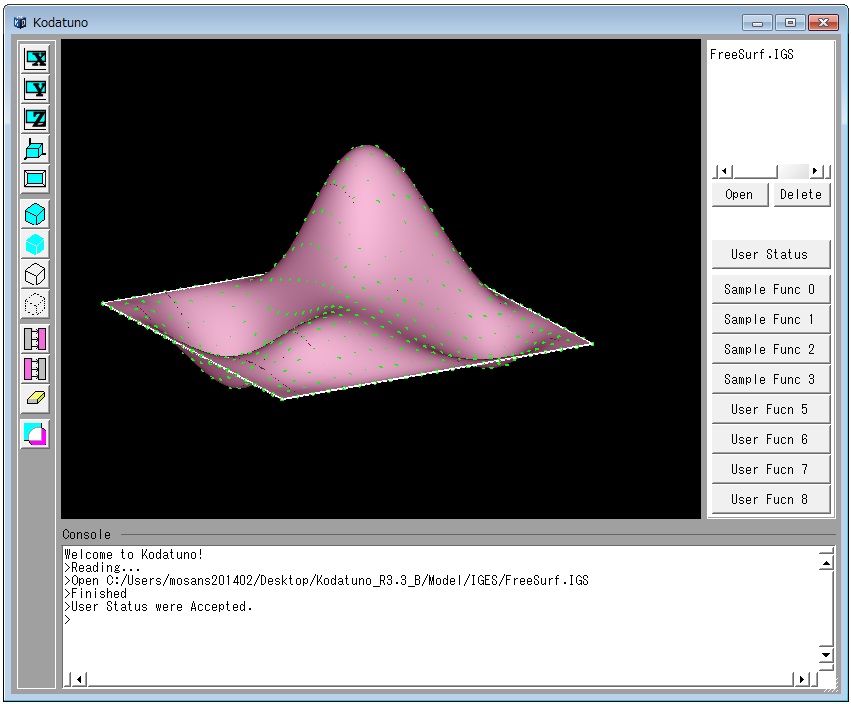
Task: Enable solid shading with edges cube icon
Action: (35, 214)
